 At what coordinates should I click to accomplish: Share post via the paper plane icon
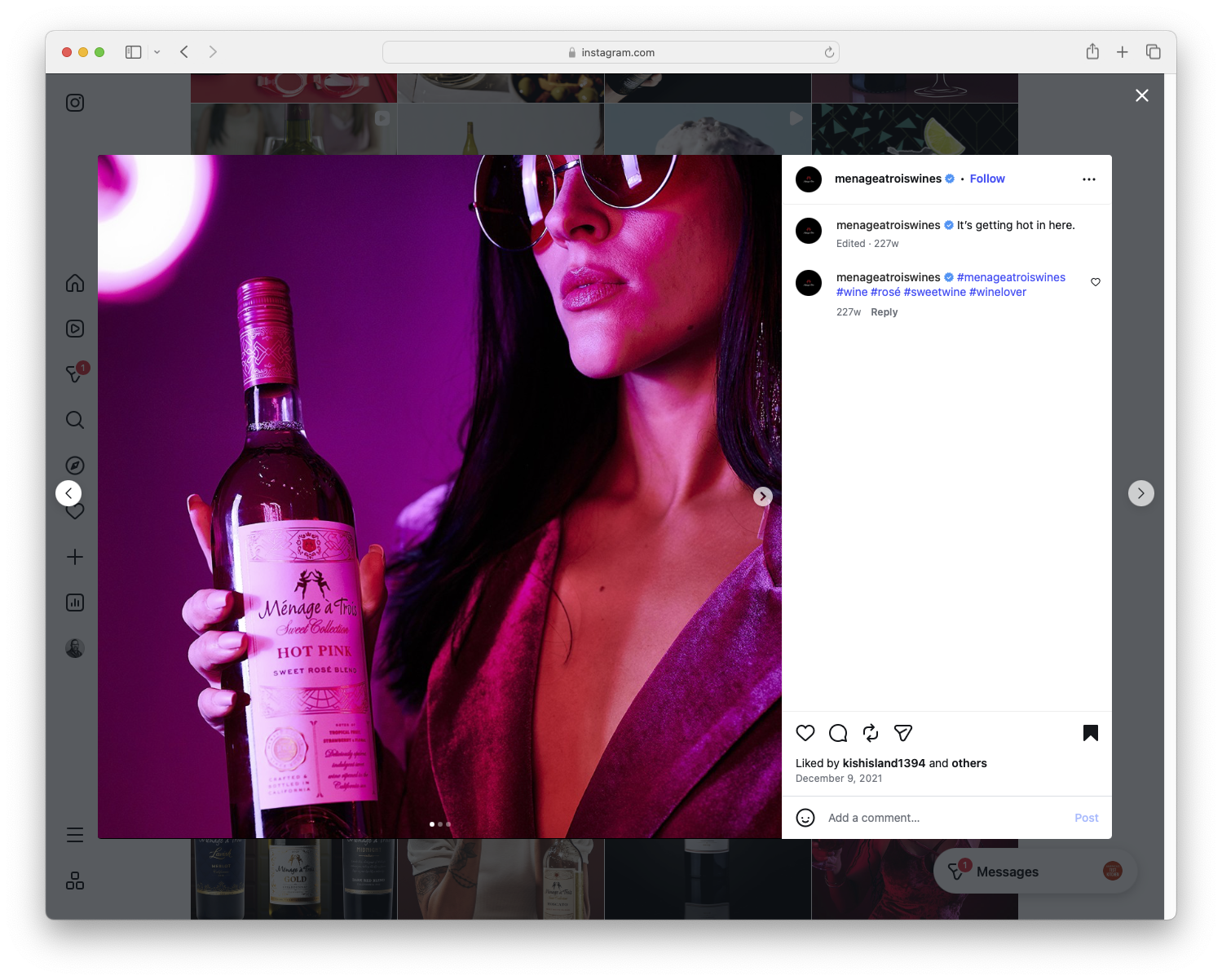coord(902,733)
